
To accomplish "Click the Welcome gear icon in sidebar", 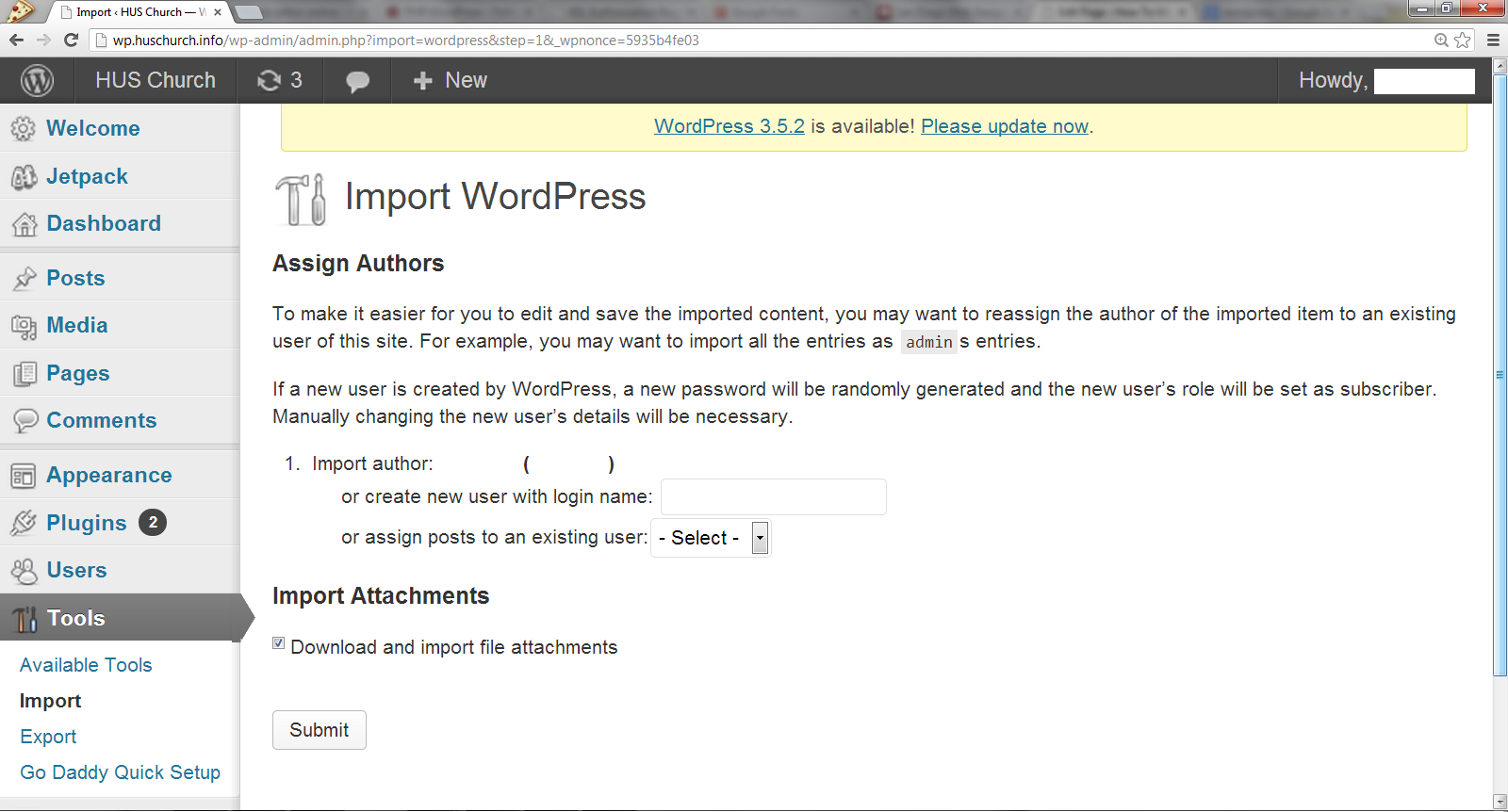I will (24, 129).
